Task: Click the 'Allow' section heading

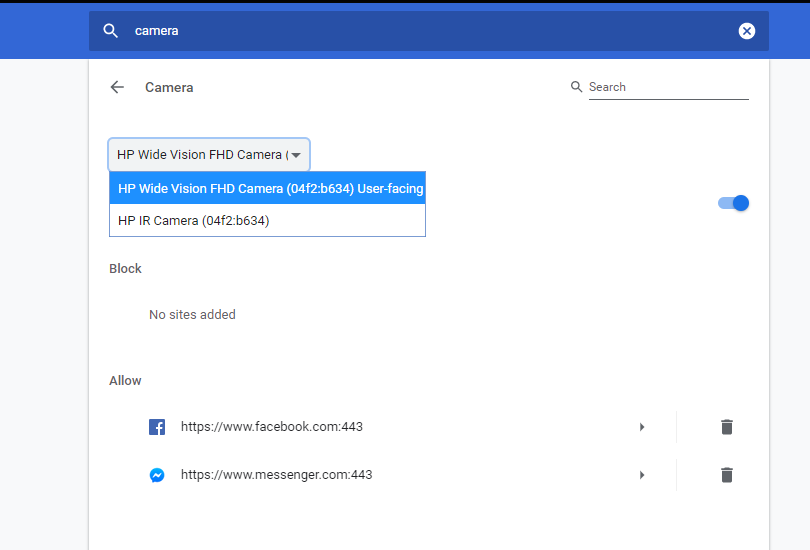Action: click(x=125, y=381)
